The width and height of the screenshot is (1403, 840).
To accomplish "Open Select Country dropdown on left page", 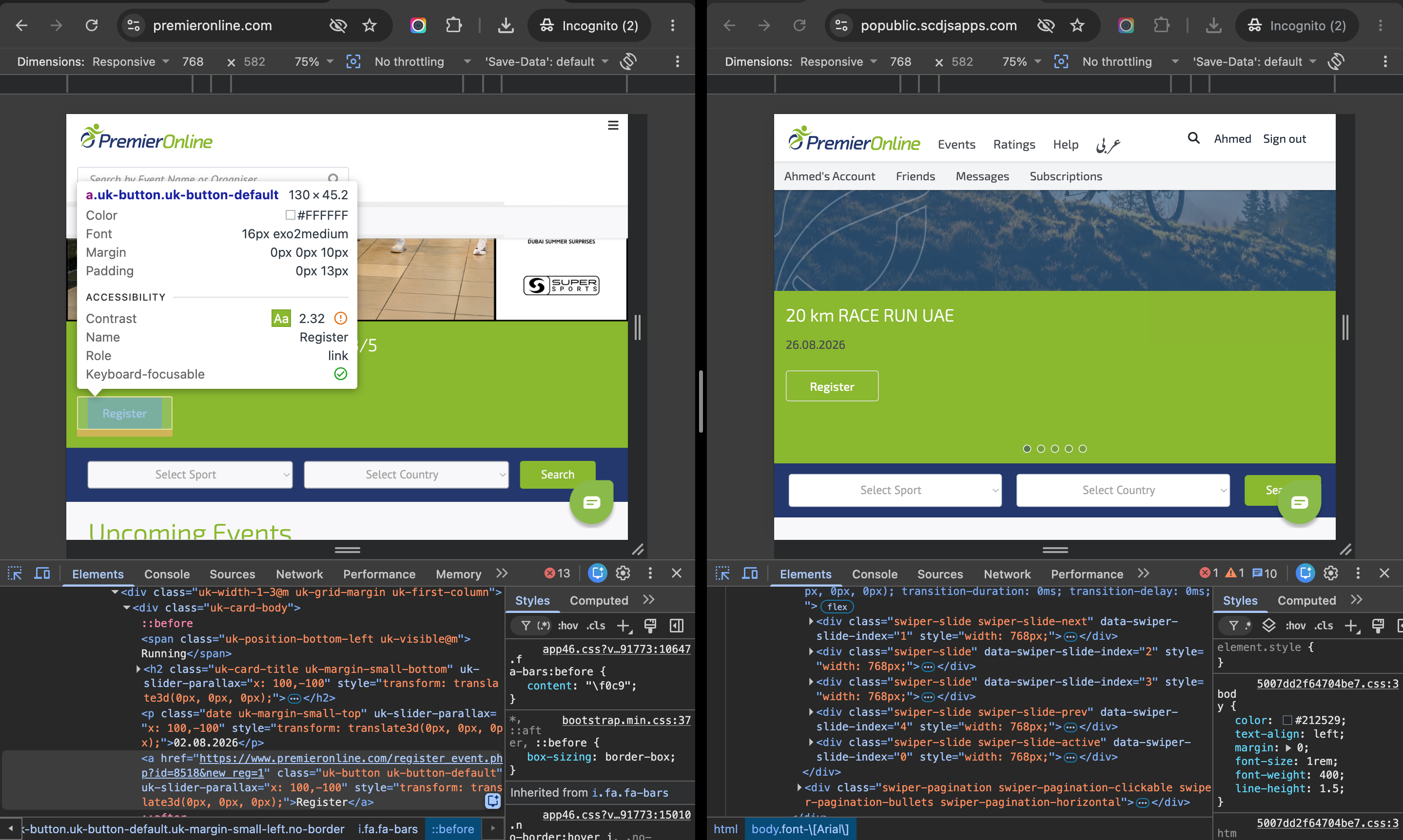I will click(x=407, y=475).
